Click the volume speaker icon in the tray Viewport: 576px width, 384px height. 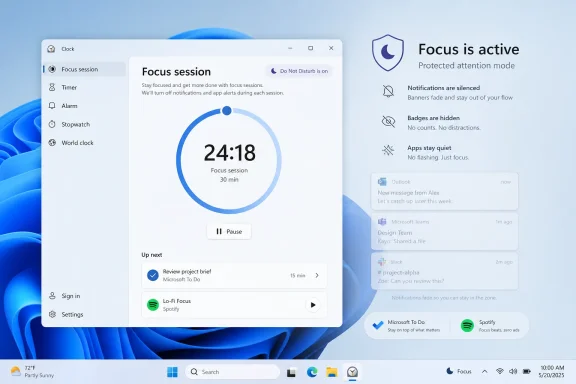513,372
